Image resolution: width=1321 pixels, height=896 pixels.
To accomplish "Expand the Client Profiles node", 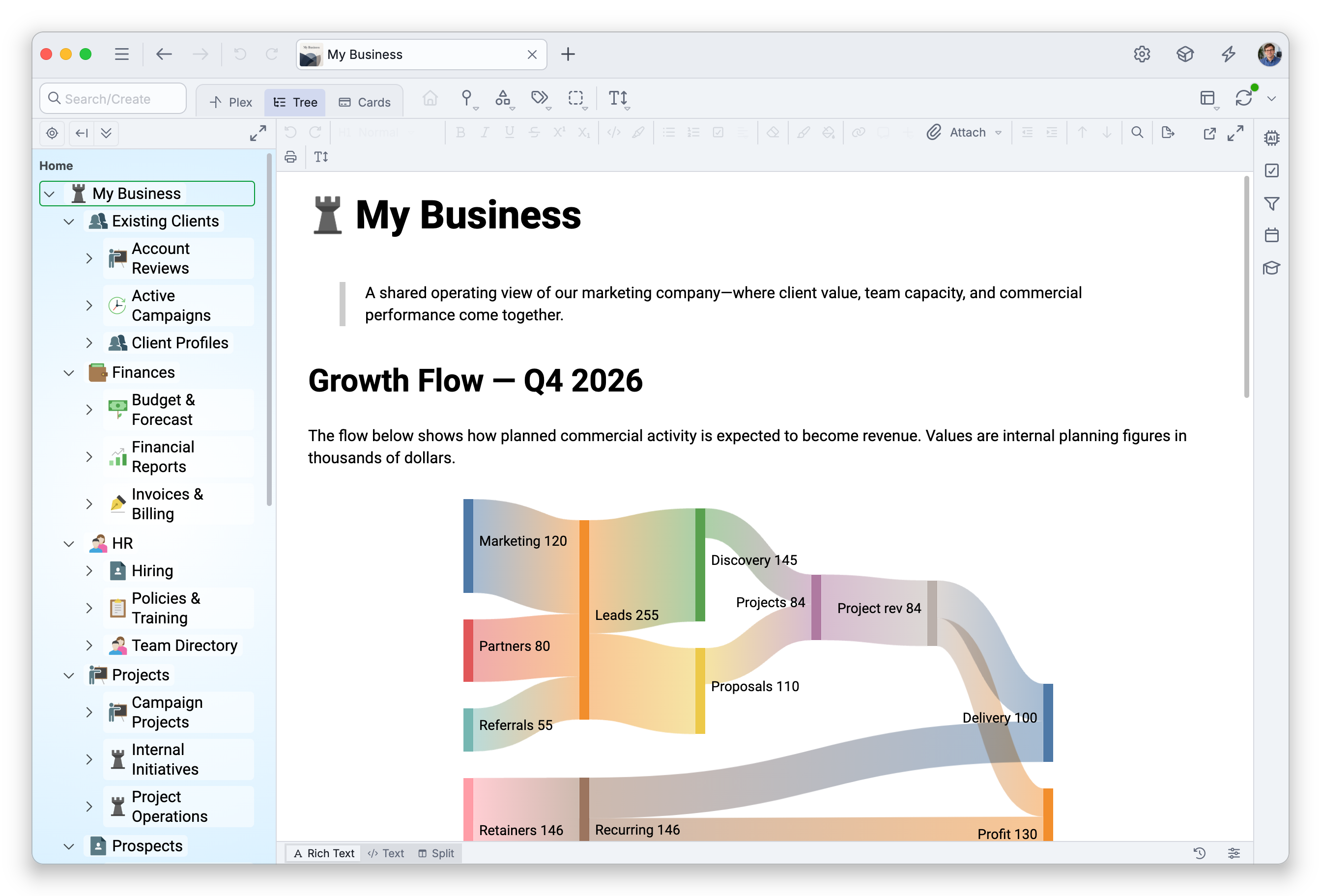I will (89, 342).
